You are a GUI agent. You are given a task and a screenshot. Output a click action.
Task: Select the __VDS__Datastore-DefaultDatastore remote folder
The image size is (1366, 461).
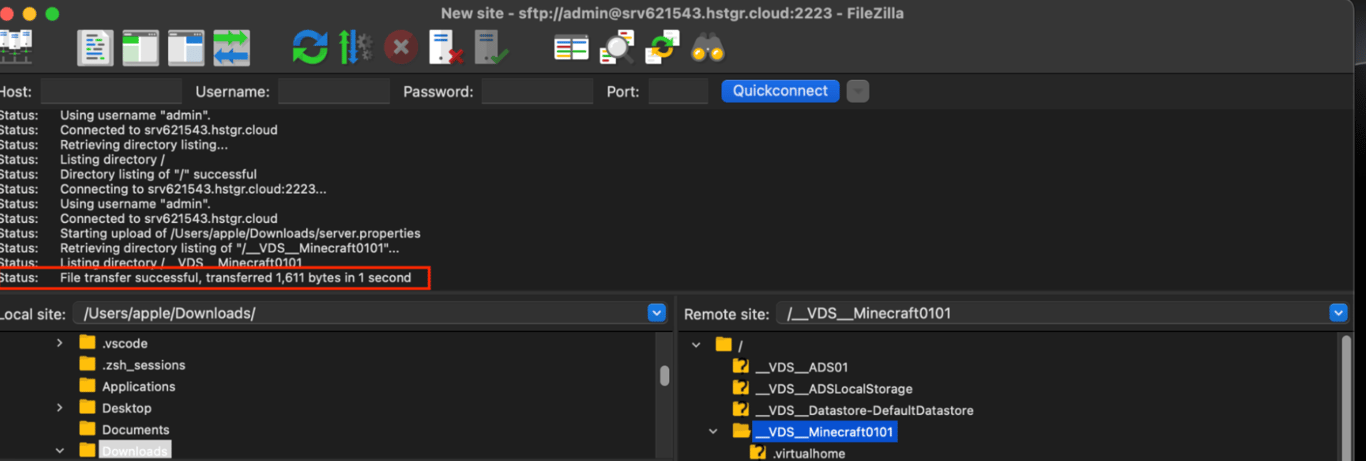[x=864, y=410]
